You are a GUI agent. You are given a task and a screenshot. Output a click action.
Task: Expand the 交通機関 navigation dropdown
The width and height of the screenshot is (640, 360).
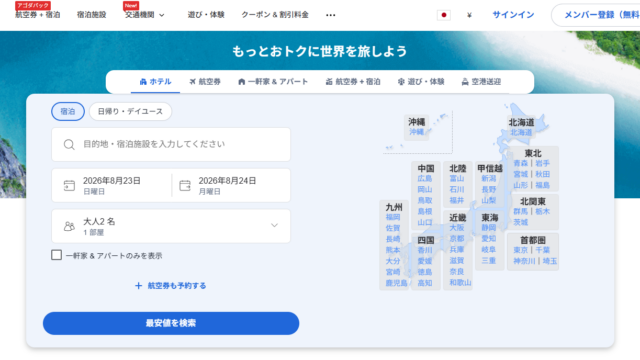pos(144,15)
